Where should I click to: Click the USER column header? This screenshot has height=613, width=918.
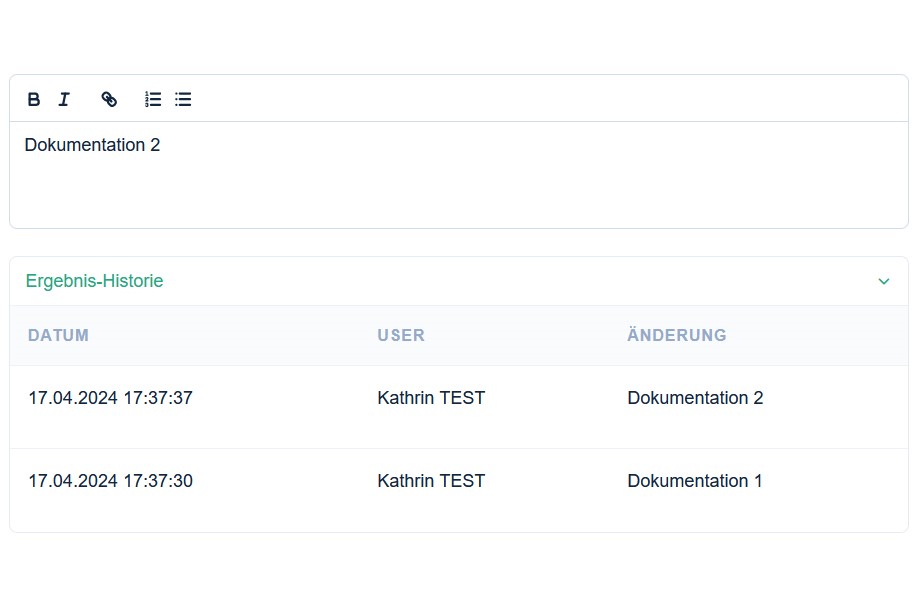pos(401,335)
